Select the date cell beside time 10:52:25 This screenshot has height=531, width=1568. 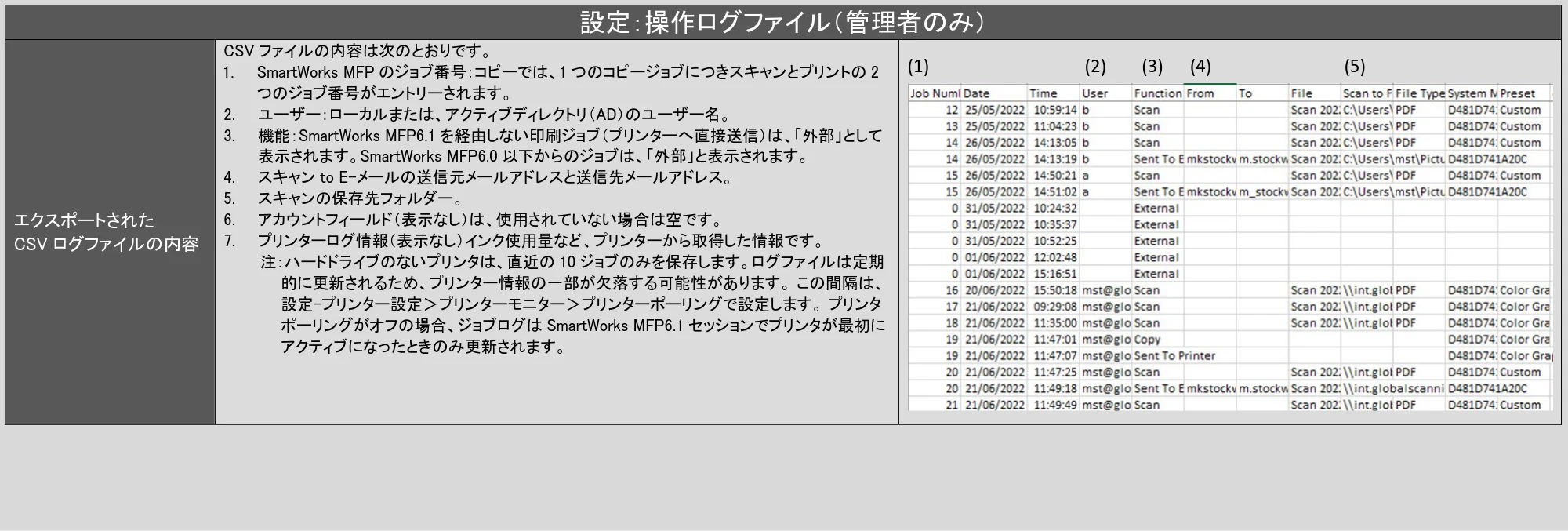[x=994, y=241]
